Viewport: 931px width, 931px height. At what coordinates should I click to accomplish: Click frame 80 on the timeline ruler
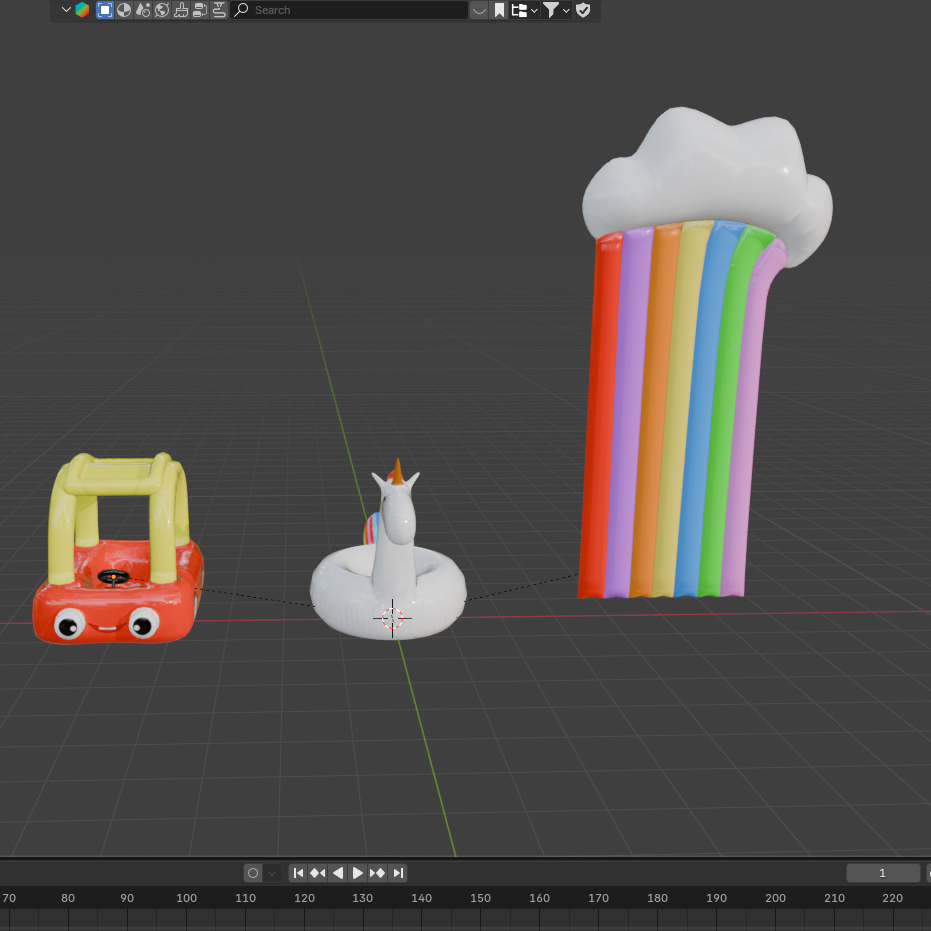pos(68,898)
